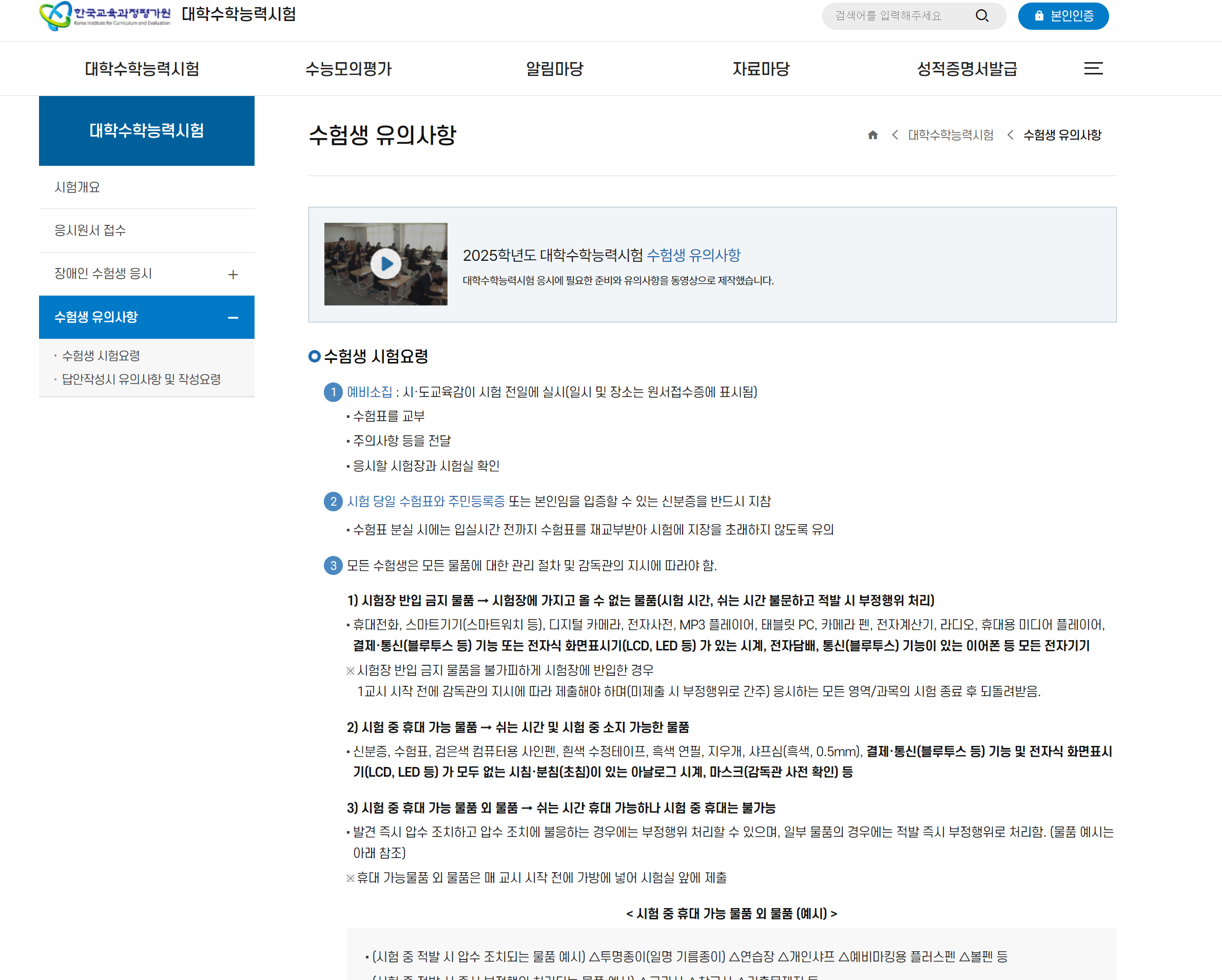Expand 장애인 수험생 응시 with plus icon

233,275
